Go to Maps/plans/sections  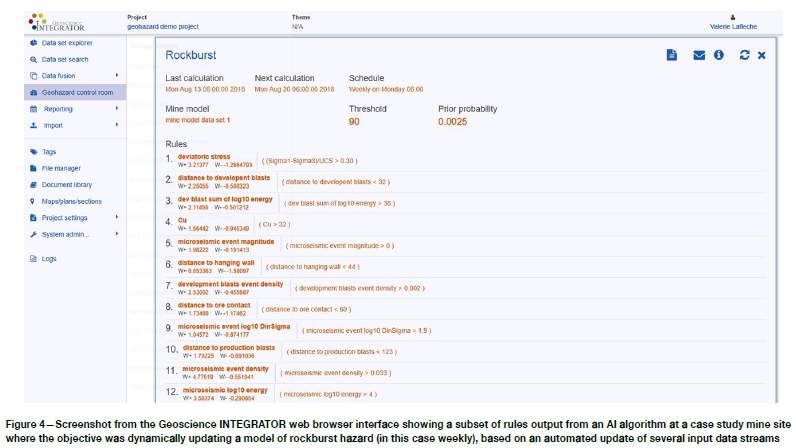pos(74,201)
